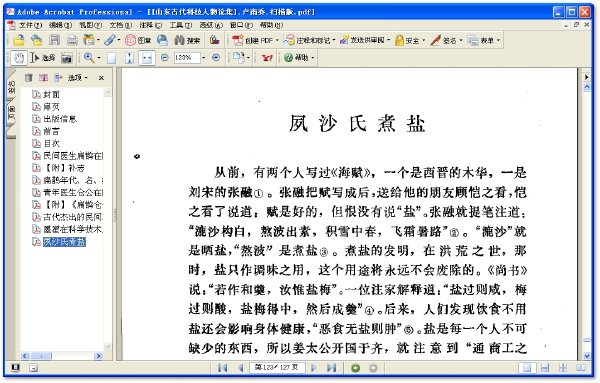Activate the 选择 text select tool
600x383 pixels.
point(42,58)
